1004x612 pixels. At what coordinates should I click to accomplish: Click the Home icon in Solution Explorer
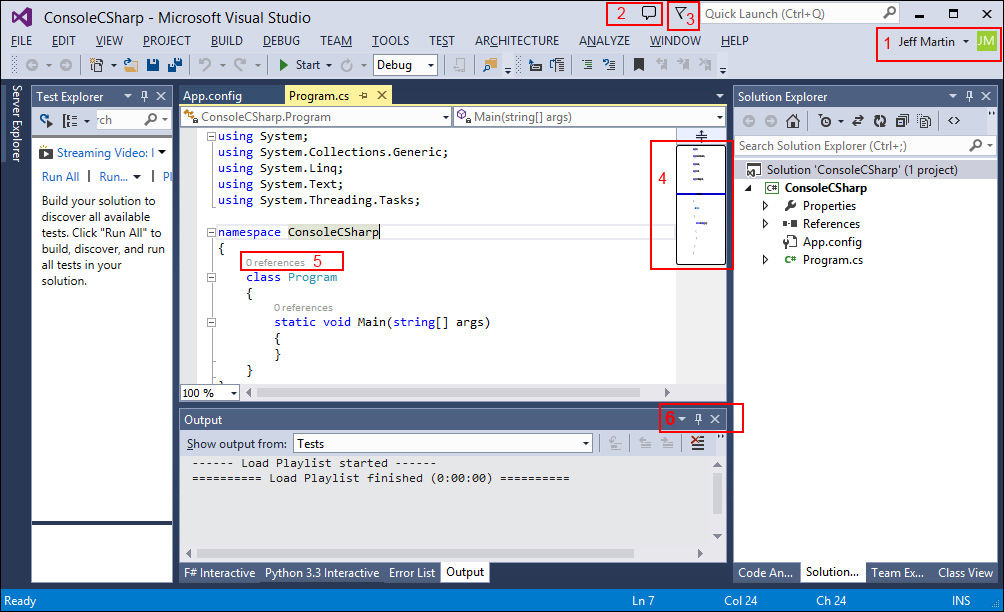click(793, 121)
